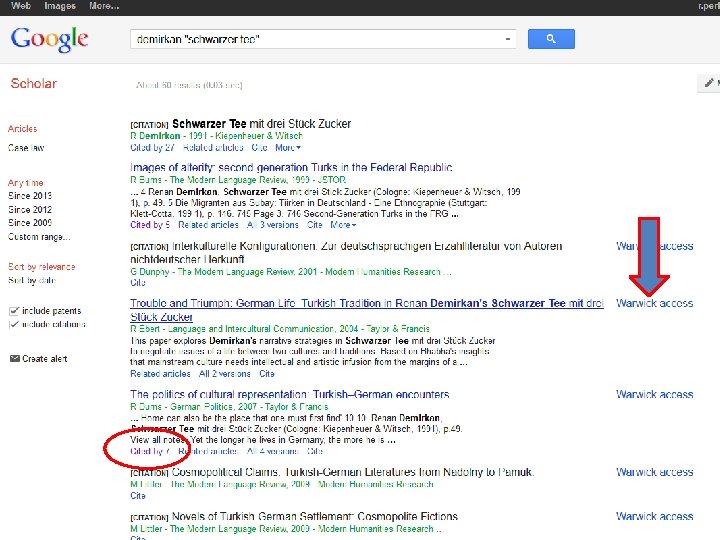Screen dimensions: 720x540
Task: Open Warwick access for politics of cultural representation
Action: click(x=654, y=394)
